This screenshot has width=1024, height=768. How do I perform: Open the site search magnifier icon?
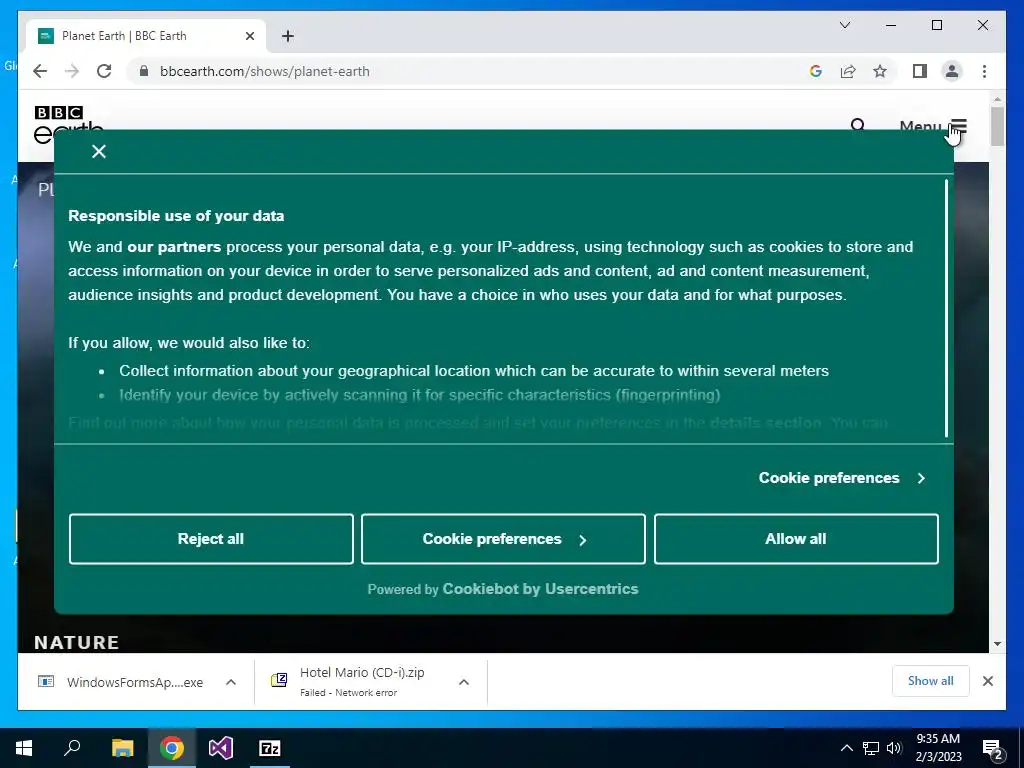(857, 125)
